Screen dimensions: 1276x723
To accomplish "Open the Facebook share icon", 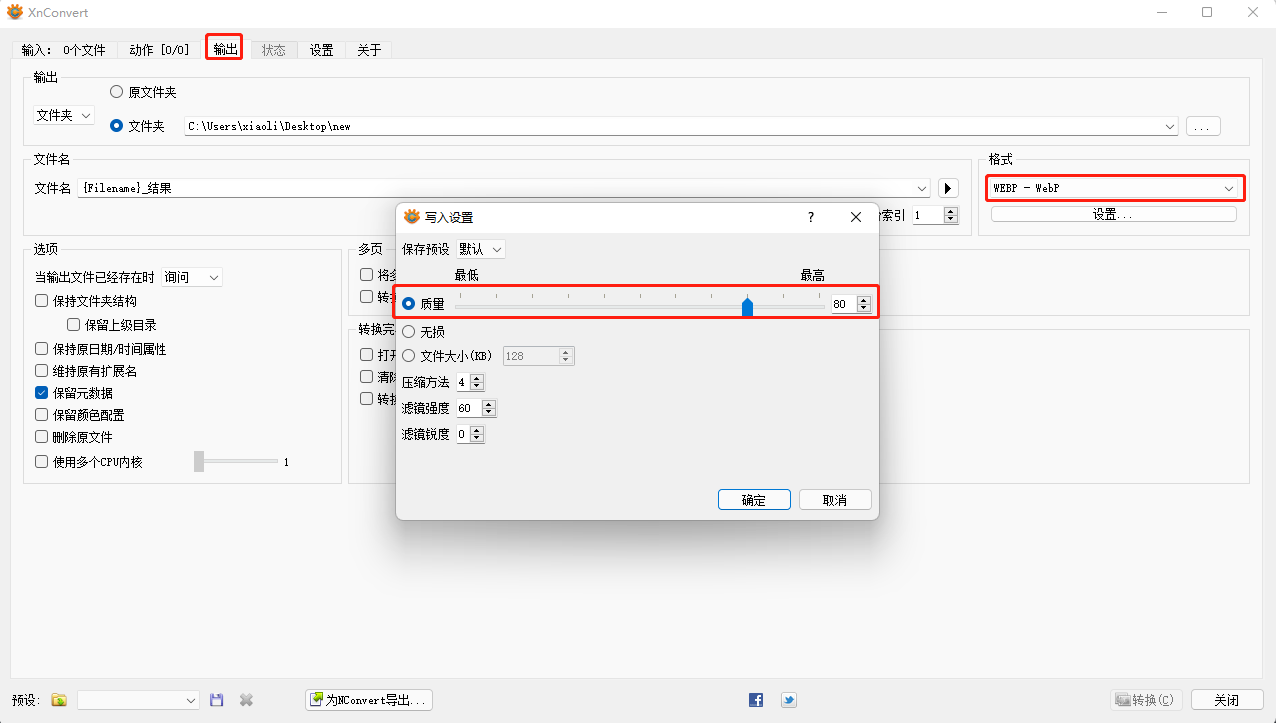I will 756,700.
